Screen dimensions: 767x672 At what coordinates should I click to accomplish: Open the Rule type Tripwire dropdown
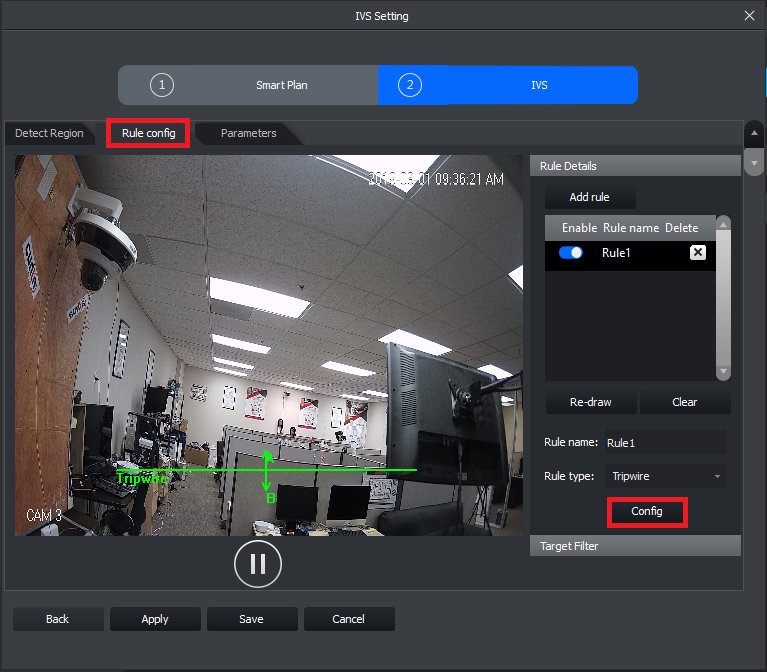click(665, 476)
